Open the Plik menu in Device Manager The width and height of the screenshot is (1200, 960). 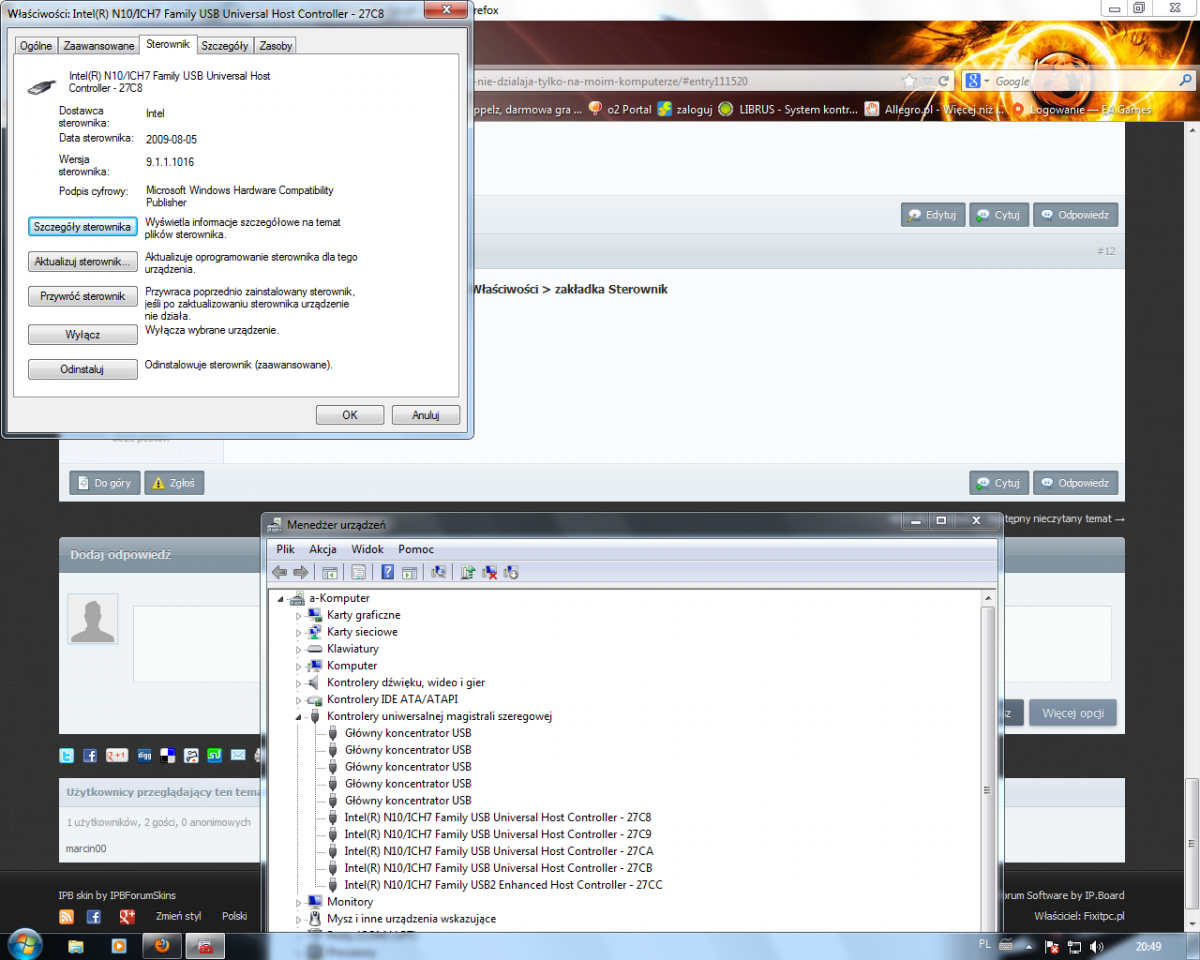[286, 549]
